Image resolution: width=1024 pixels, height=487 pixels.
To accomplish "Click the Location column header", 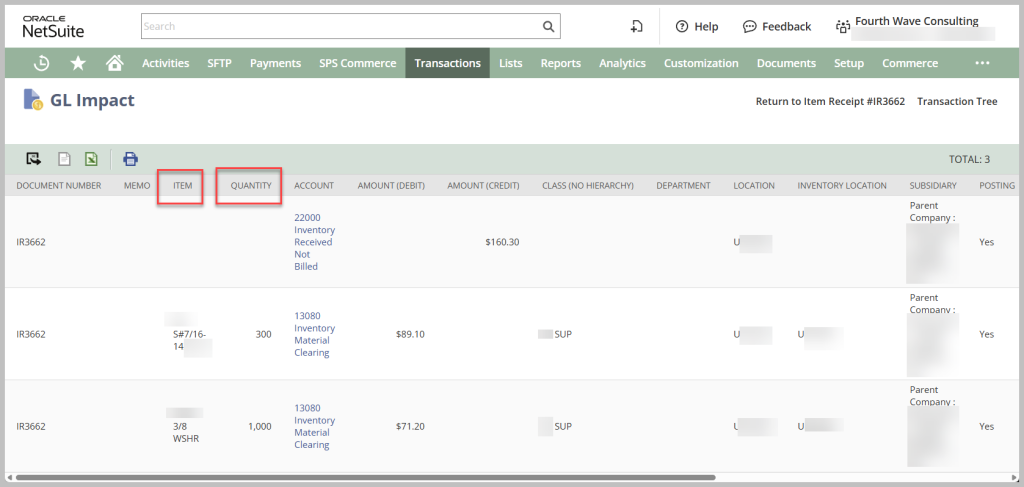I will point(754,185).
